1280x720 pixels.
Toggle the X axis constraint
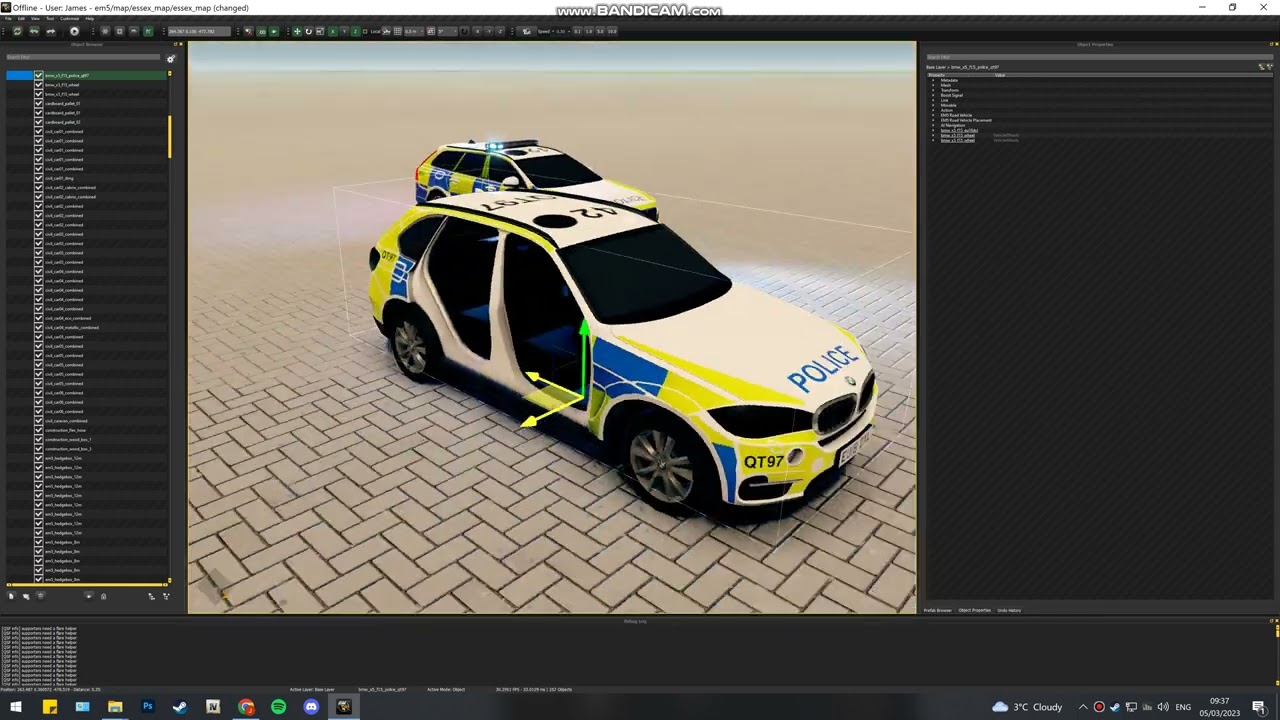334,32
